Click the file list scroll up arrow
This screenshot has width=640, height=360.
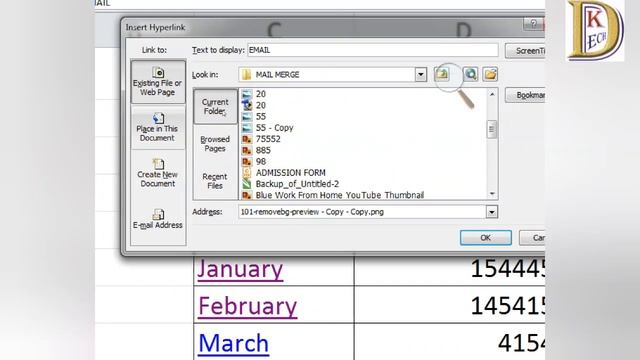492,94
